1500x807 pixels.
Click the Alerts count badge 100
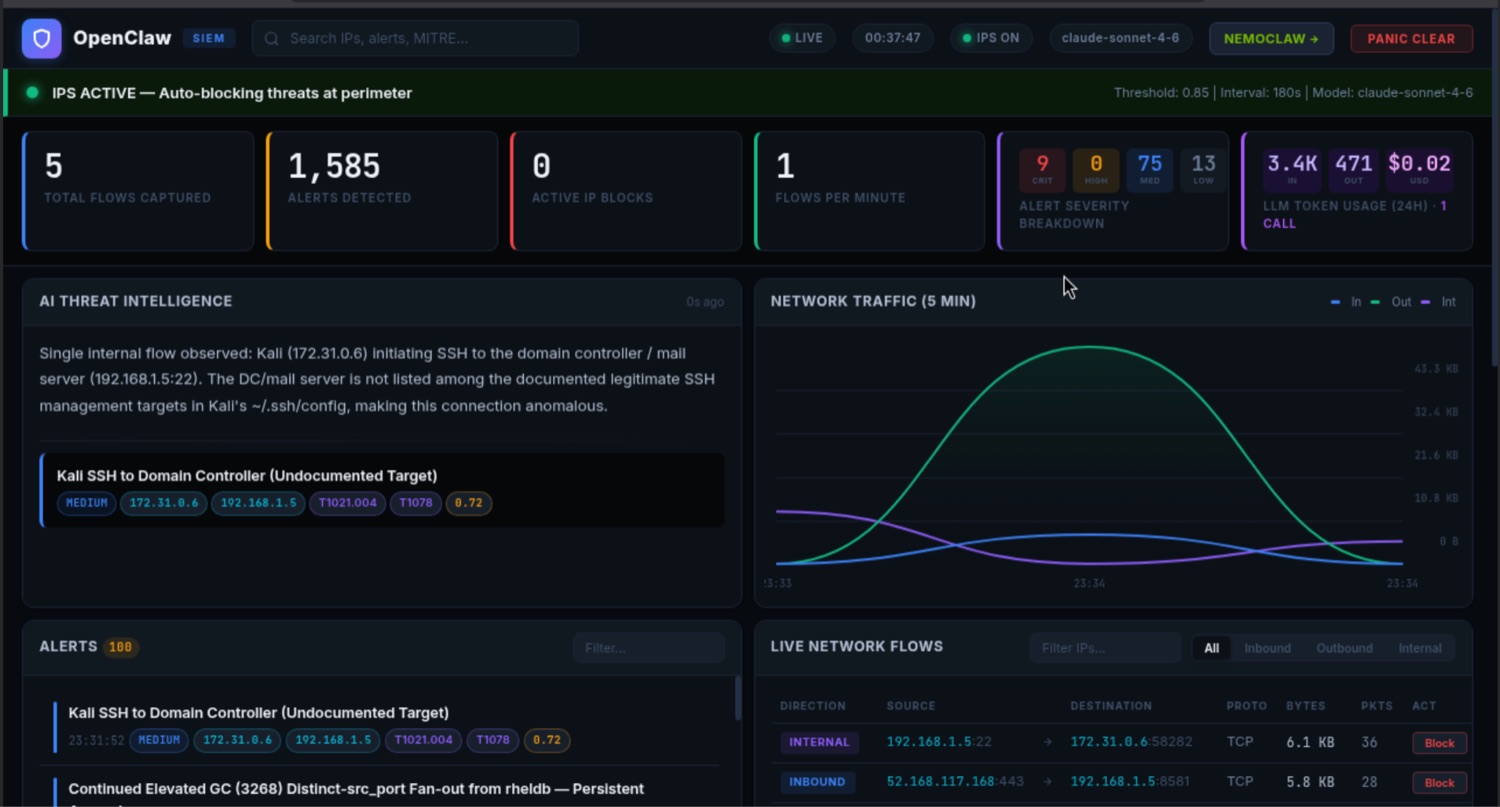(120, 647)
